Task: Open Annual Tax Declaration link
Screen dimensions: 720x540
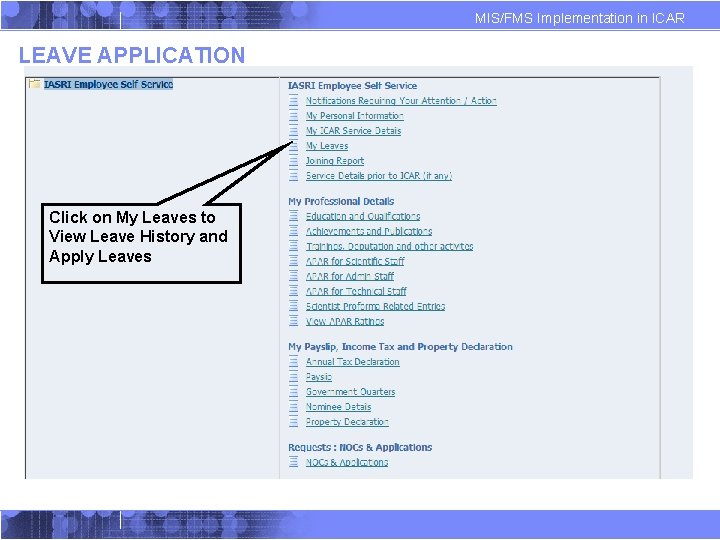Action: point(353,362)
